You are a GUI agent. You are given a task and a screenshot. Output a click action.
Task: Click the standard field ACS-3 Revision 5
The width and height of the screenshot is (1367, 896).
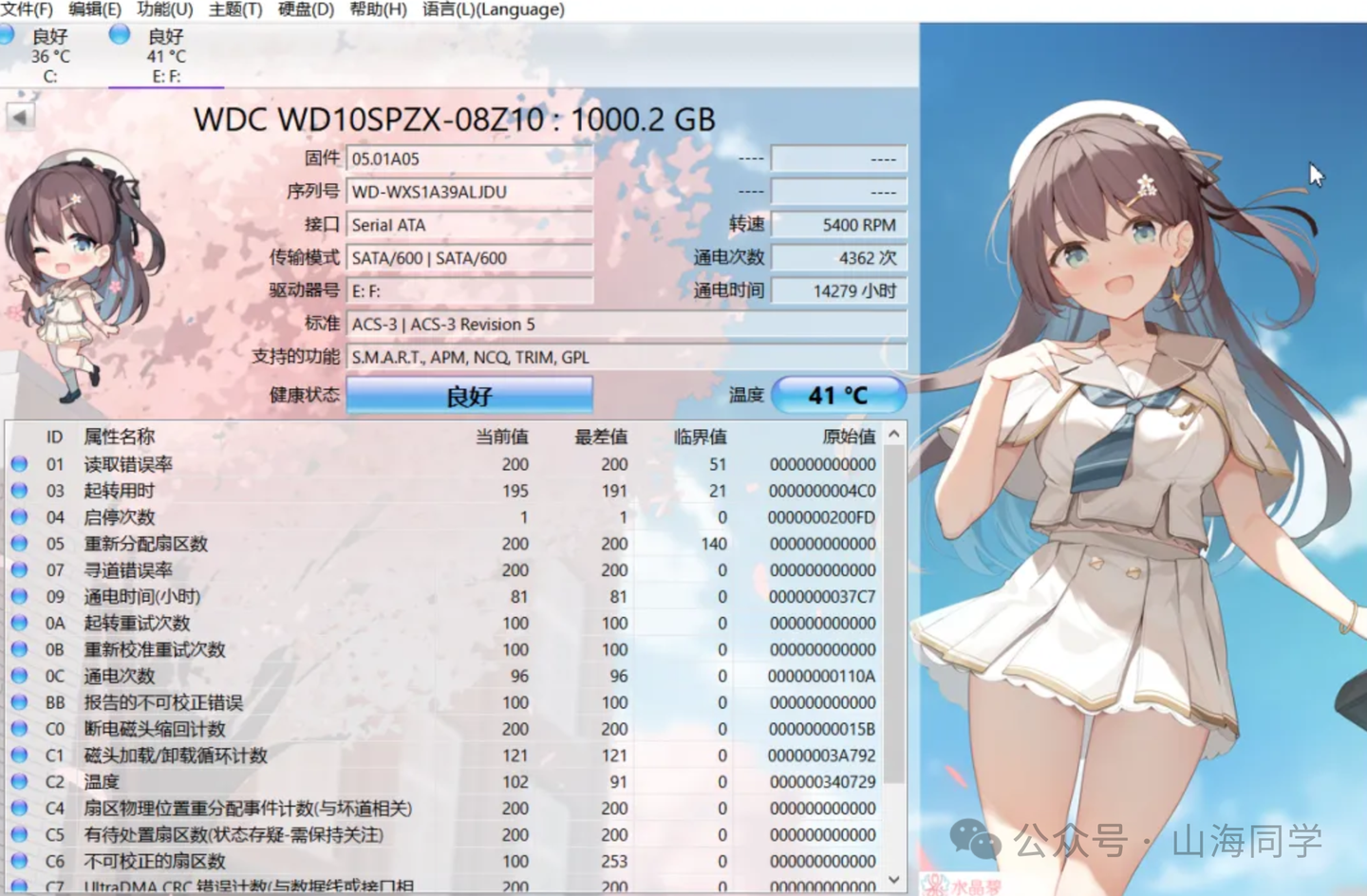click(627, 324)
